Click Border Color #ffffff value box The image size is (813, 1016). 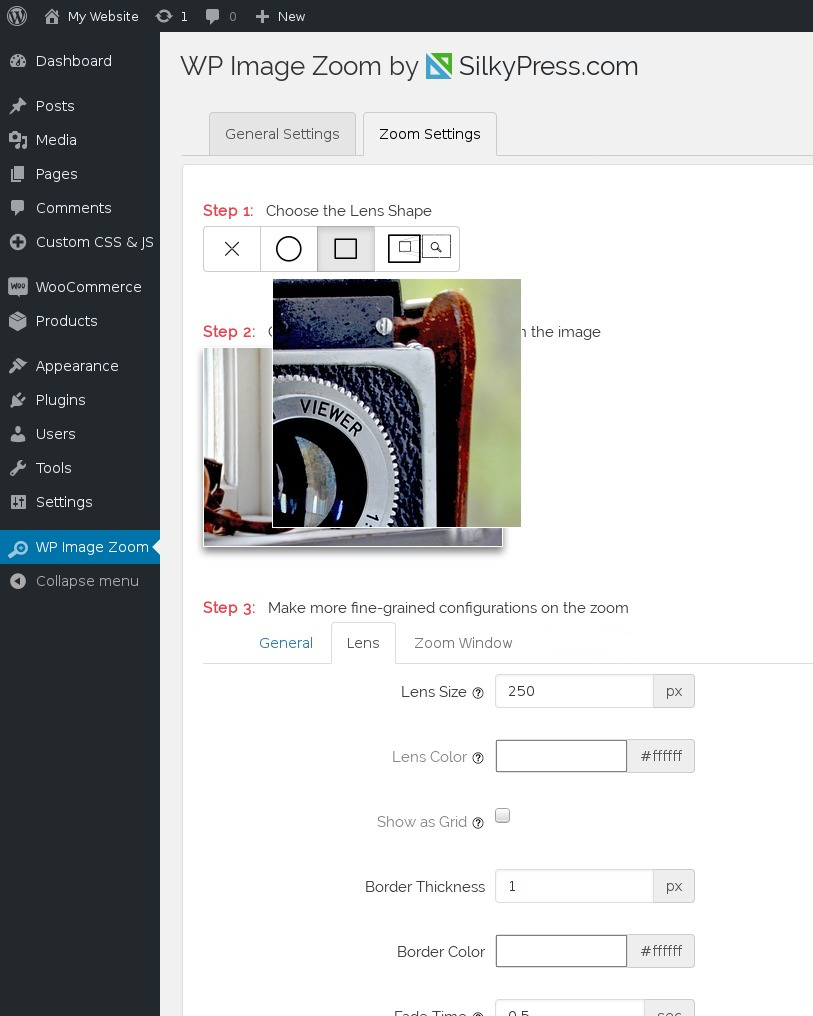coord(661,951)
